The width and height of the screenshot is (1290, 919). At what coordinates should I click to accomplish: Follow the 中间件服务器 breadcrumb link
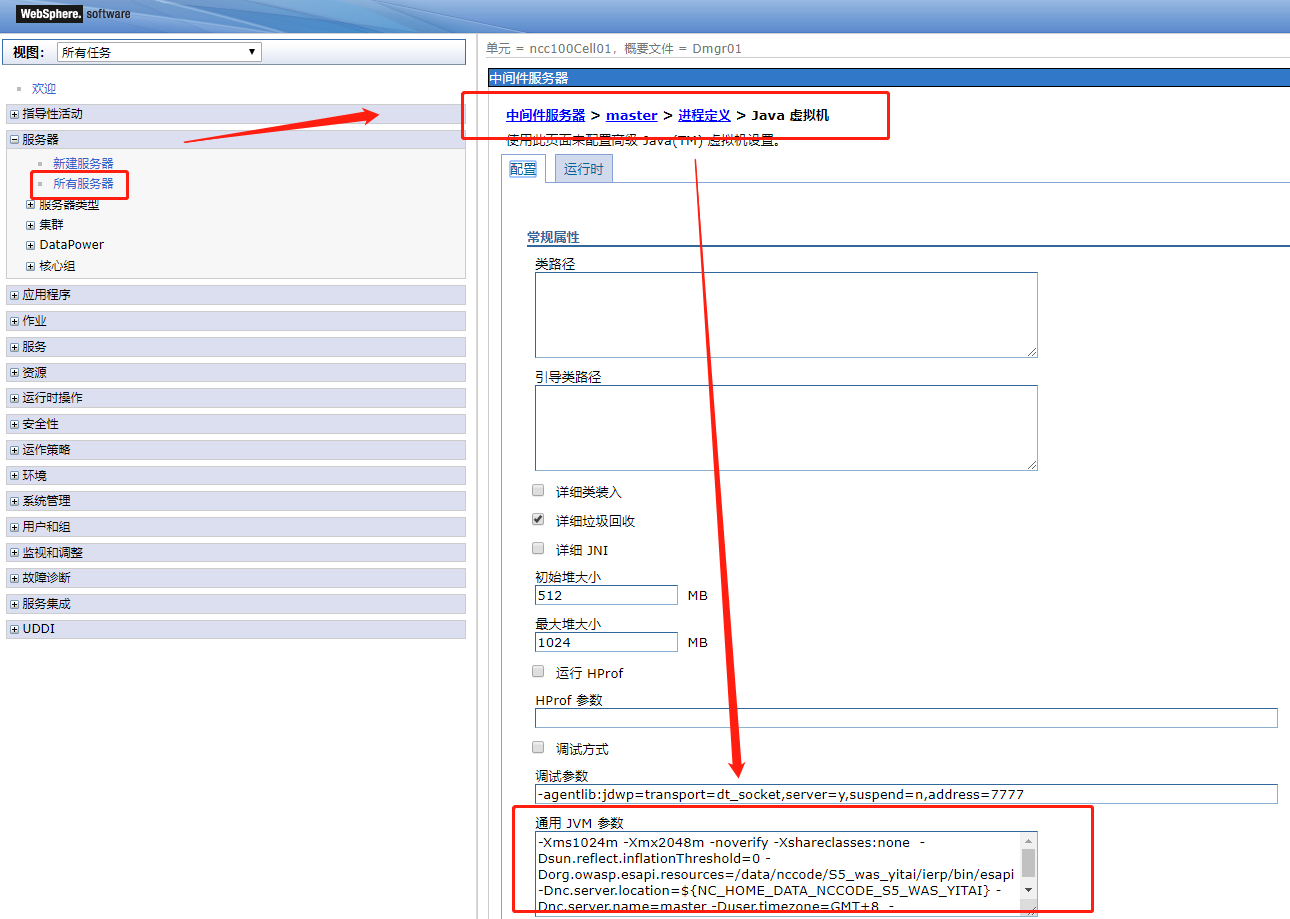click(x=545, y=115)
